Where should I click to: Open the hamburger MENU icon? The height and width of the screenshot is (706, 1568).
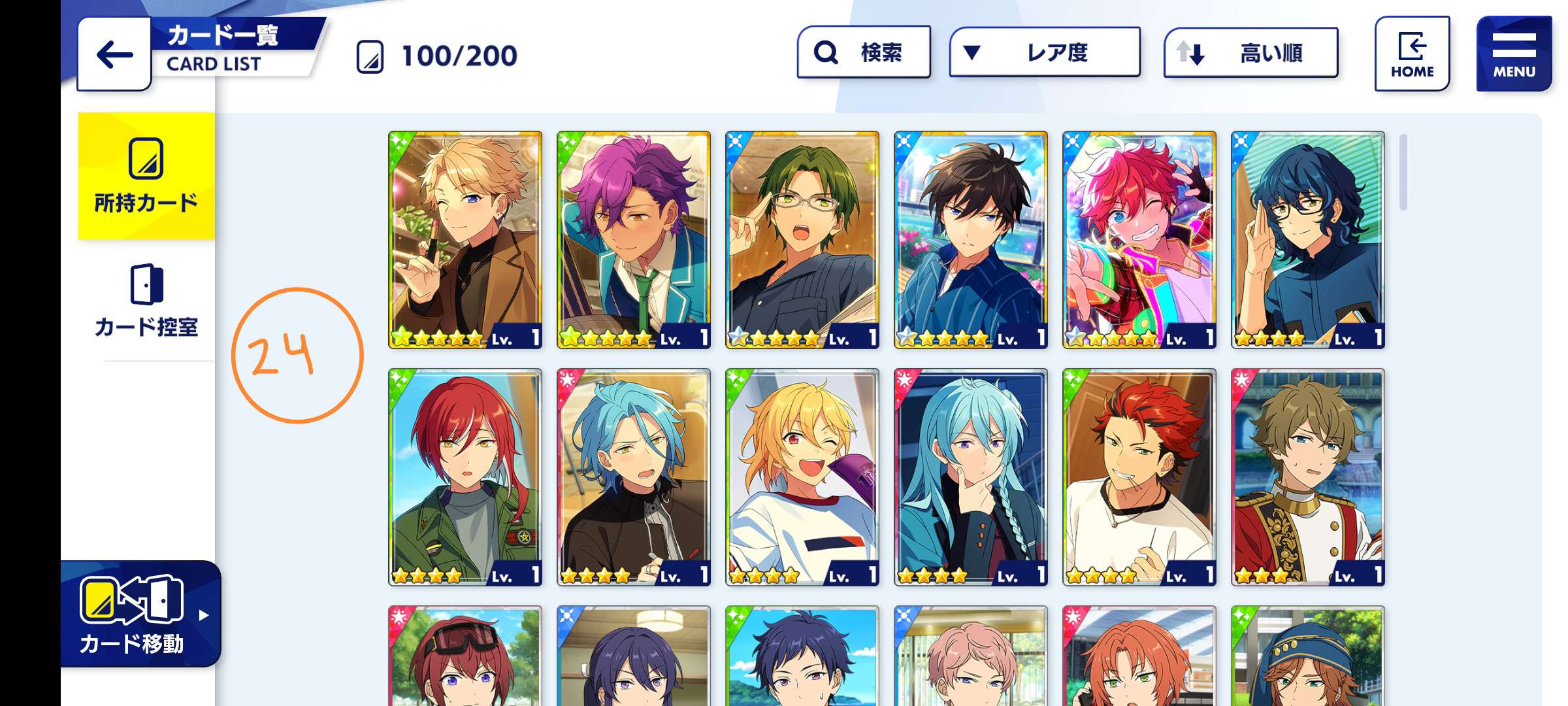coord(1514,54)
